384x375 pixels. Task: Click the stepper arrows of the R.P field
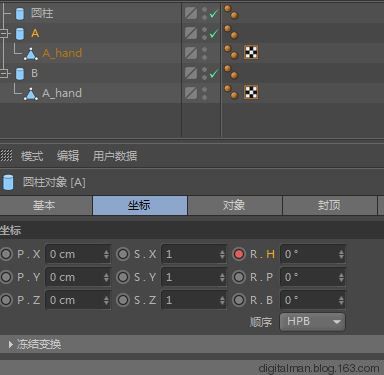341,277
